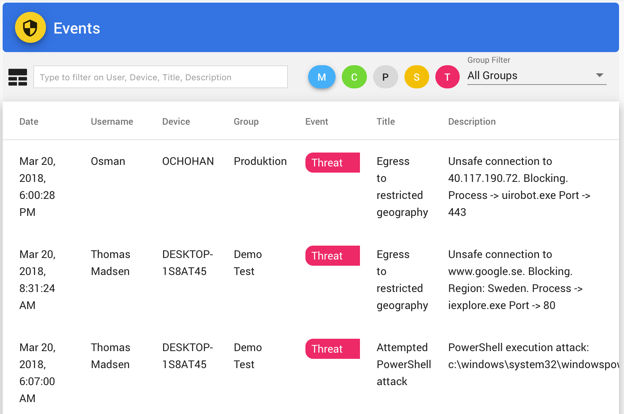This screenshot has height=414, width=624.
Task: Click PowerShell execution attack description
Action: coord(533,356)
